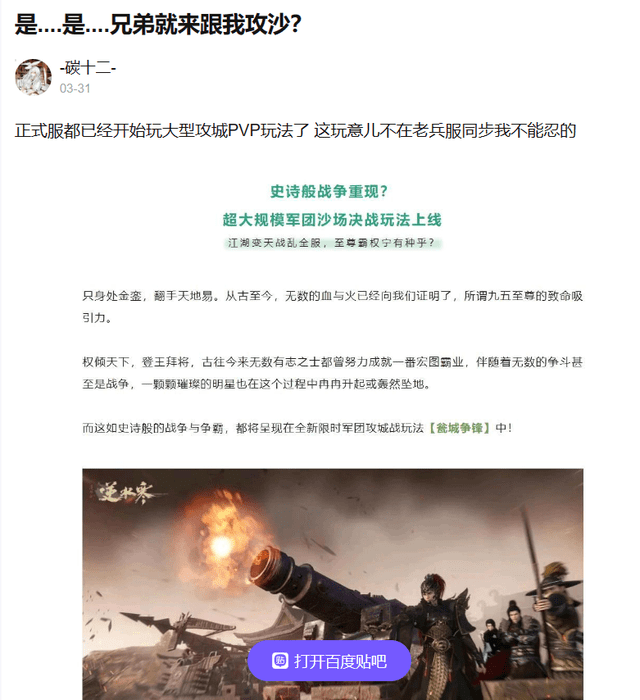The image size is (640, 700).
Task: Click the post title 是....是....兄弟就来跟我攻沙?
Action: (x=158, y=24)
